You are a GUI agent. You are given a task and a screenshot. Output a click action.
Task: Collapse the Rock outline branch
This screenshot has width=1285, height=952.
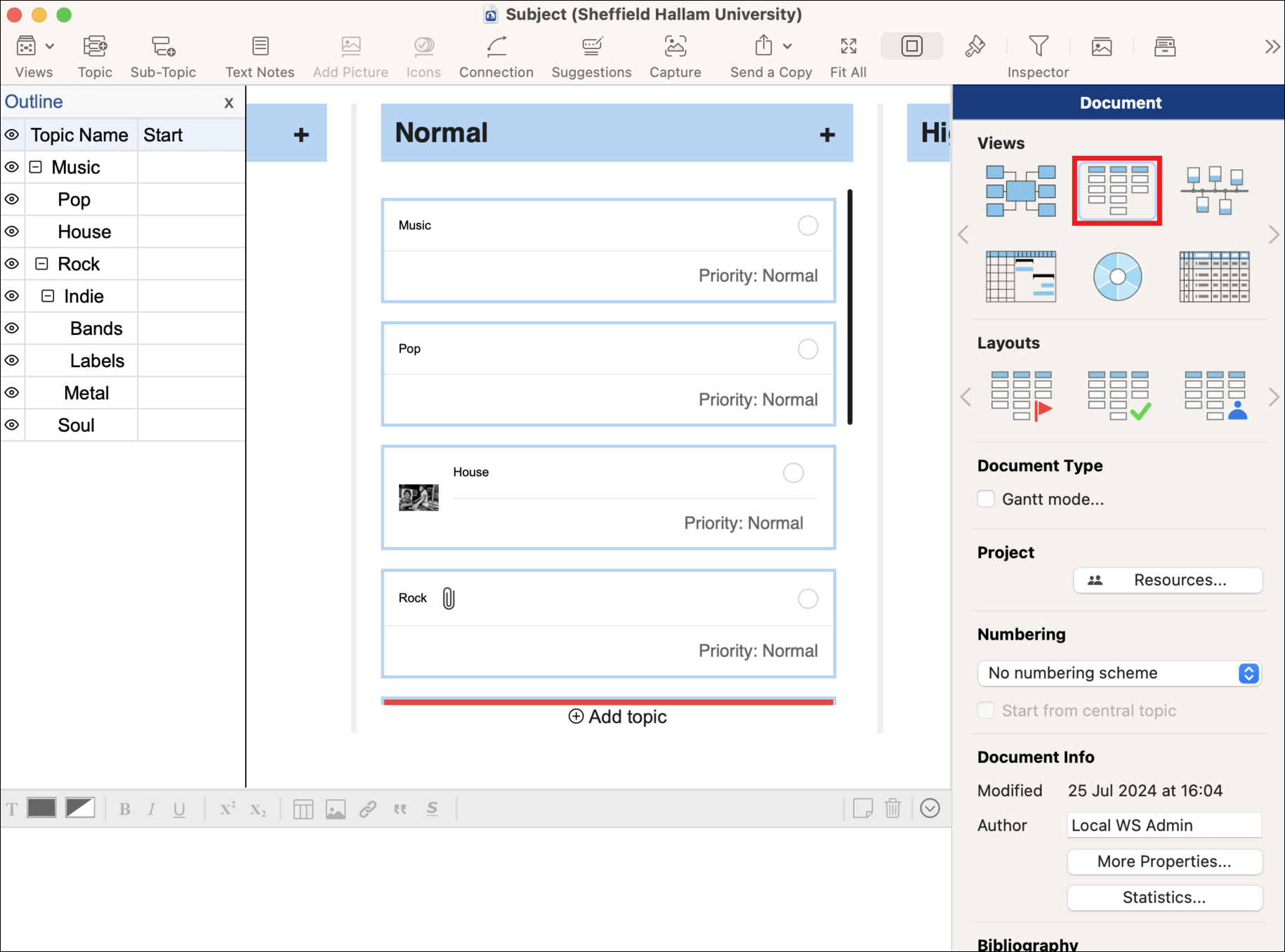coord(42,264)
